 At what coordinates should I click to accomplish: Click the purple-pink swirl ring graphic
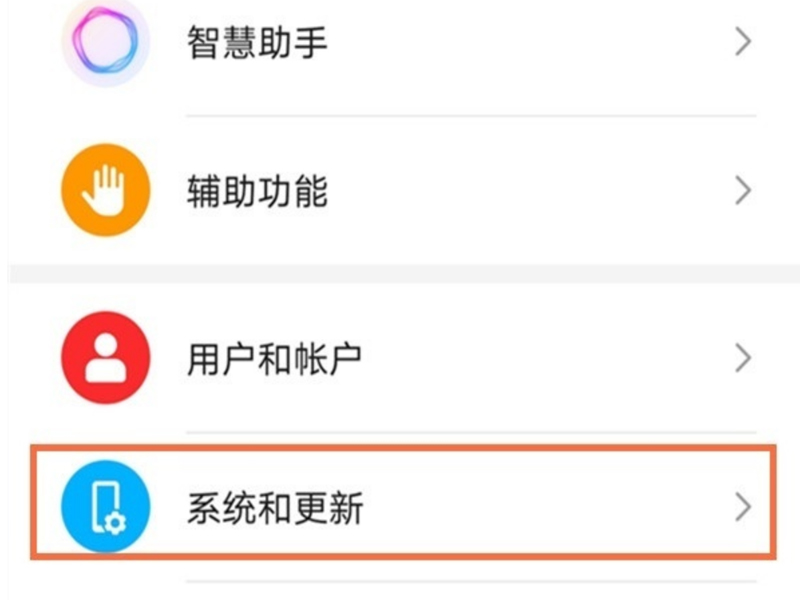[x=106, y=43]
